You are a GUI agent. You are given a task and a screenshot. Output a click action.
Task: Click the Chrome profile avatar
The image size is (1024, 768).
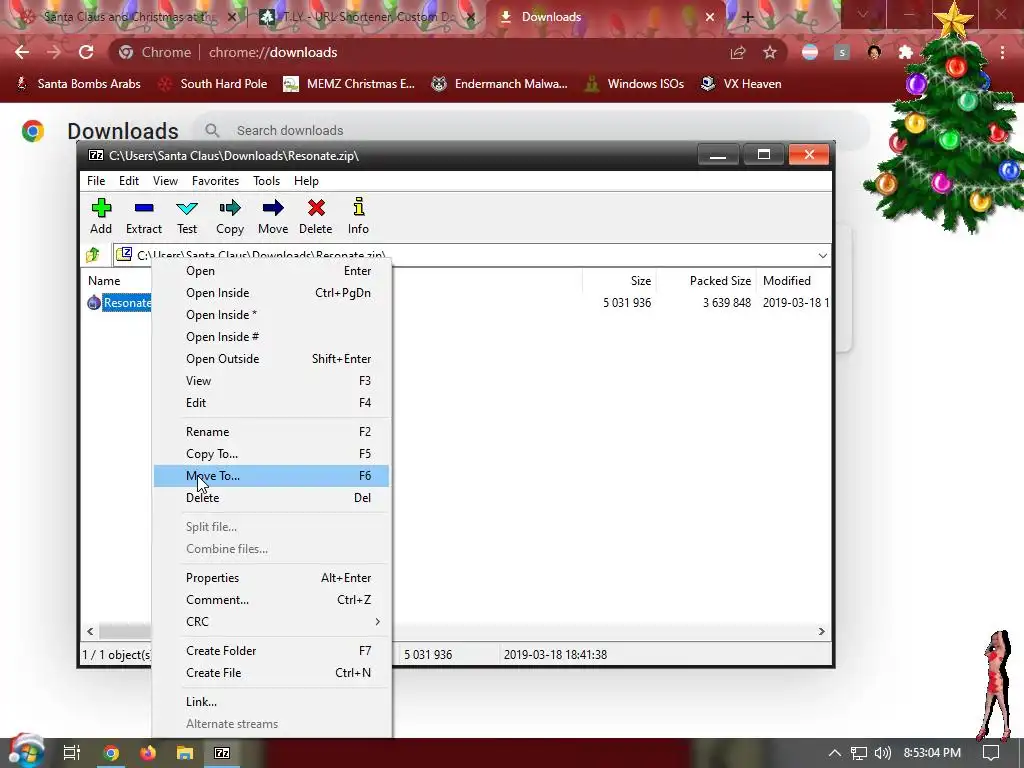tap(874, 52)
